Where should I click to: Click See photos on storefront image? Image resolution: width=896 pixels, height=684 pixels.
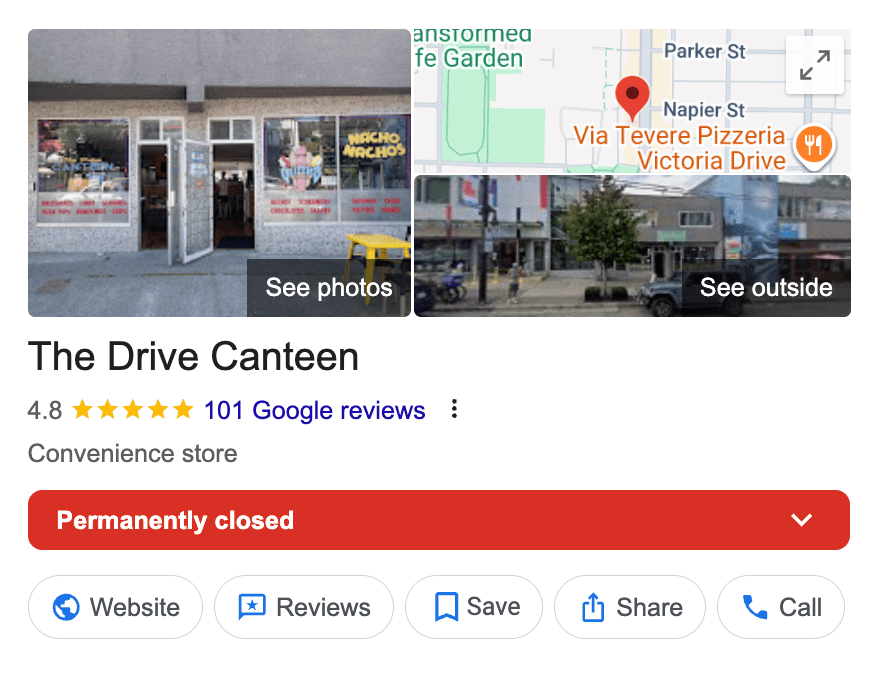[x=329, y=287]
